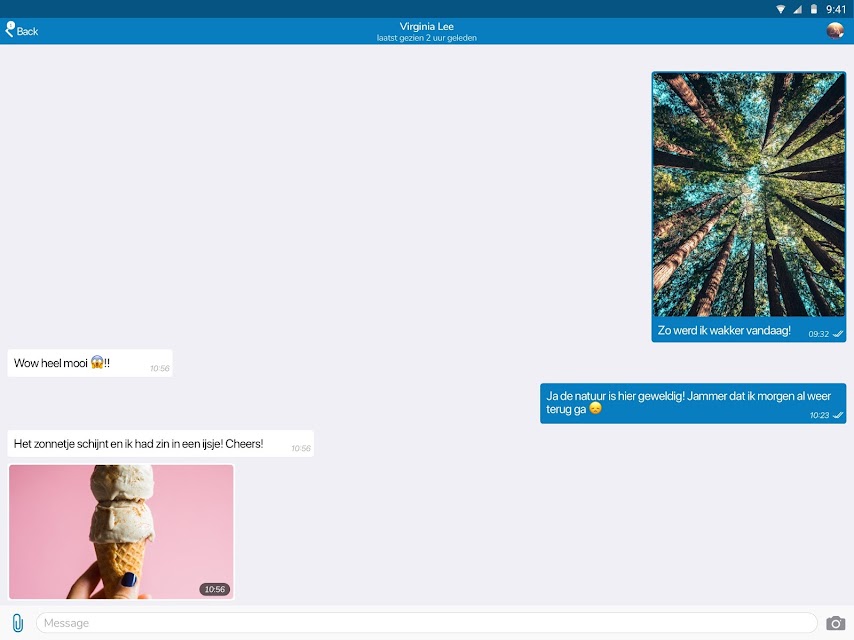Select the "Het zonnetje schijnt" message
The width and height of the screenshot is (854, 640).
pyautogui.click(x=161, y=443)
